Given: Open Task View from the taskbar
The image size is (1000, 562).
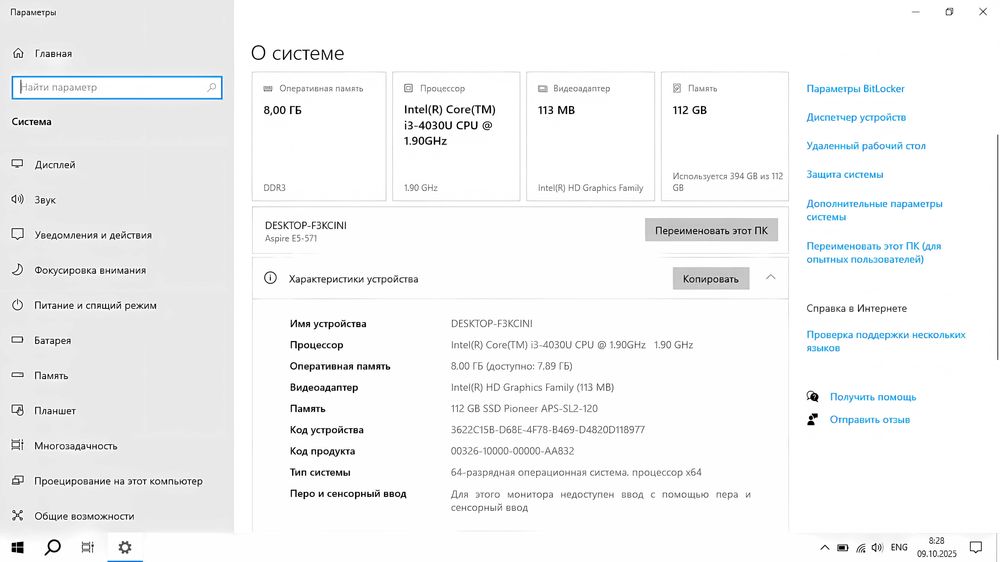Looking at the screenshot, I should (88, 547).
